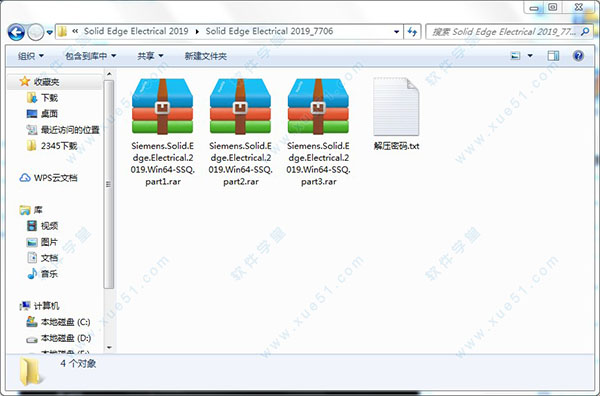Click the navigation pane scrollbar thumb

(109, 184)
